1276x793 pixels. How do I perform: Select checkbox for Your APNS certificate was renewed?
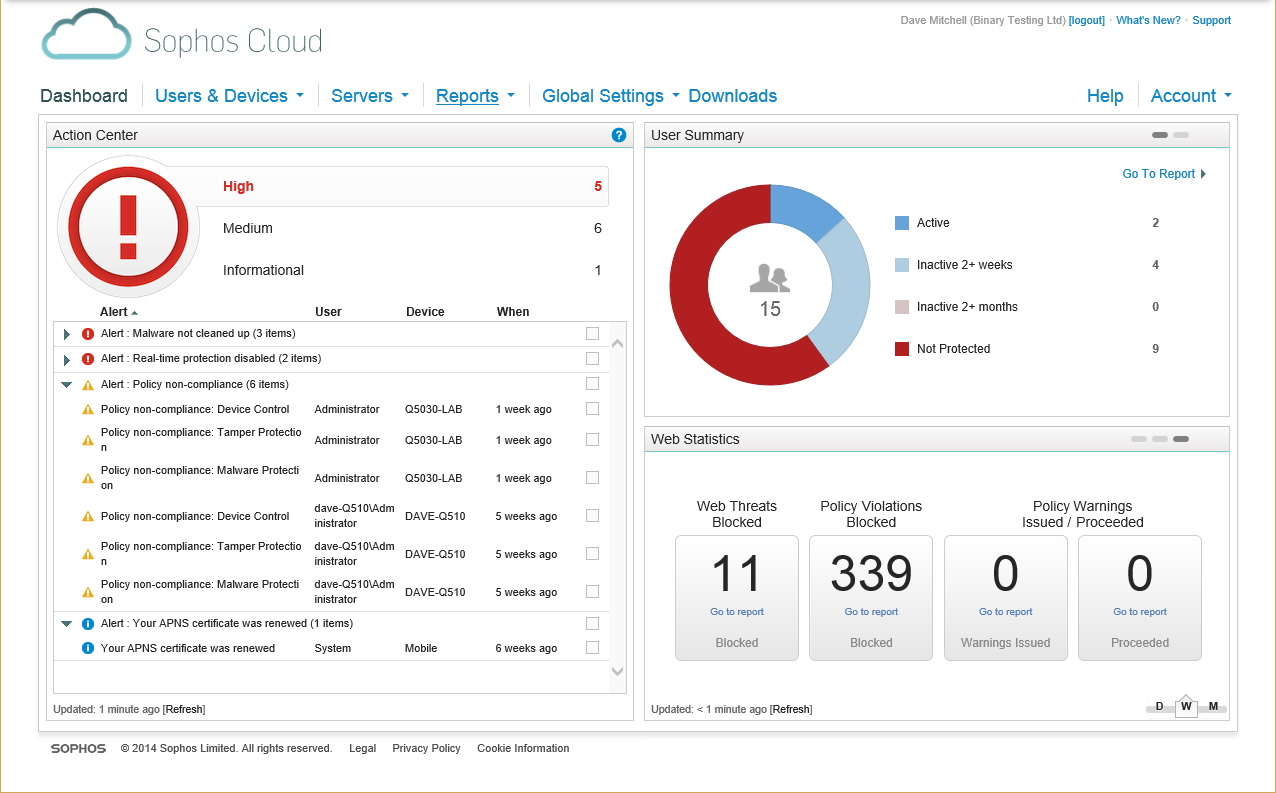(x=592, y=648)
